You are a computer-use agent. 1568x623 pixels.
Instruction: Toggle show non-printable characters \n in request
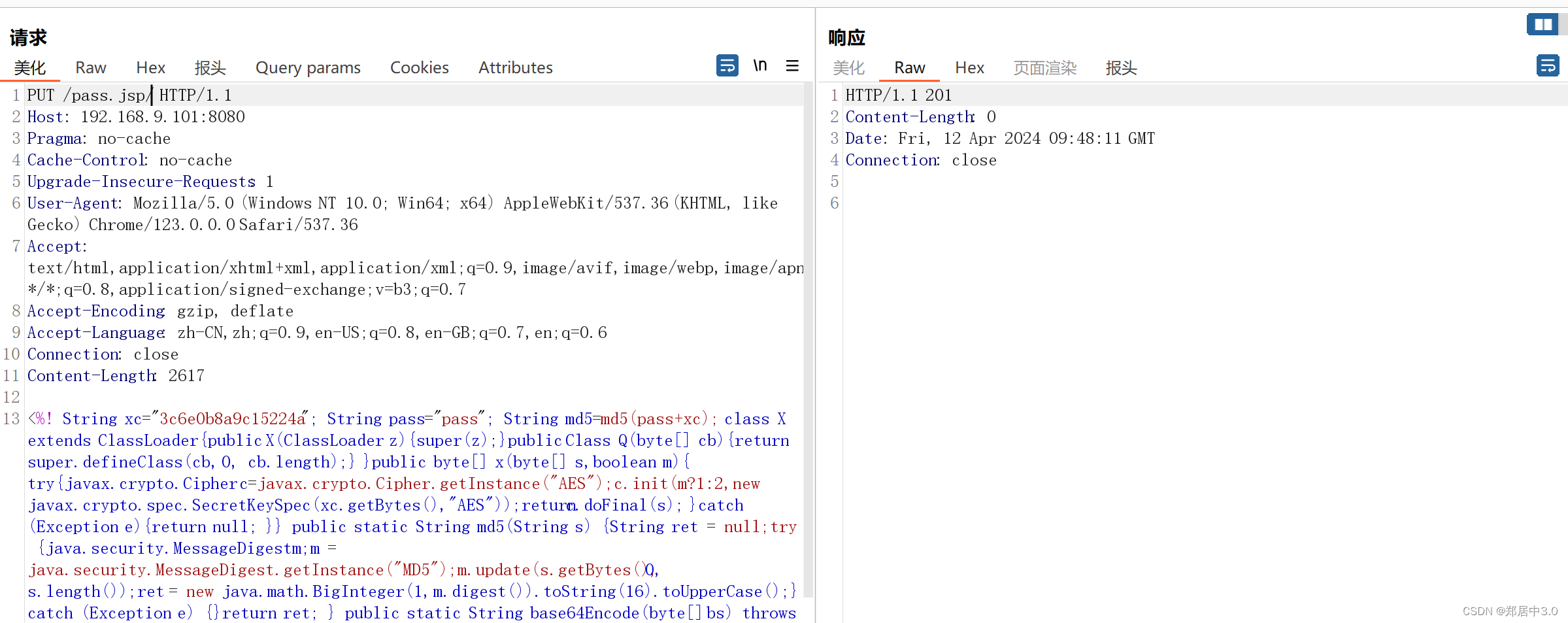pos(759,65)
